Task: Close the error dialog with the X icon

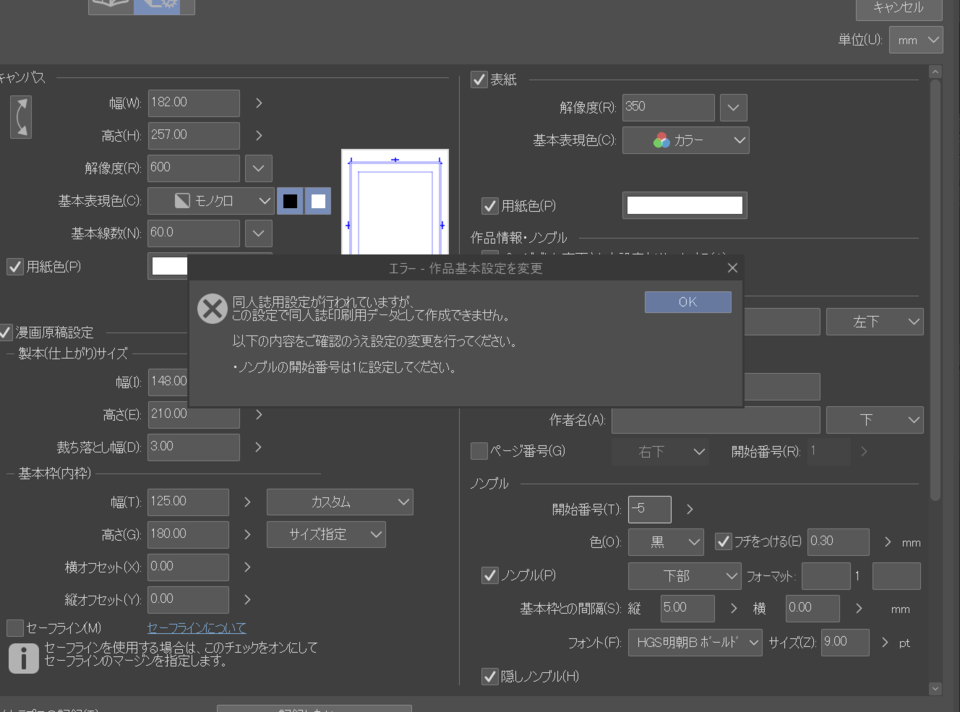Action: click(x=731, y=268)
